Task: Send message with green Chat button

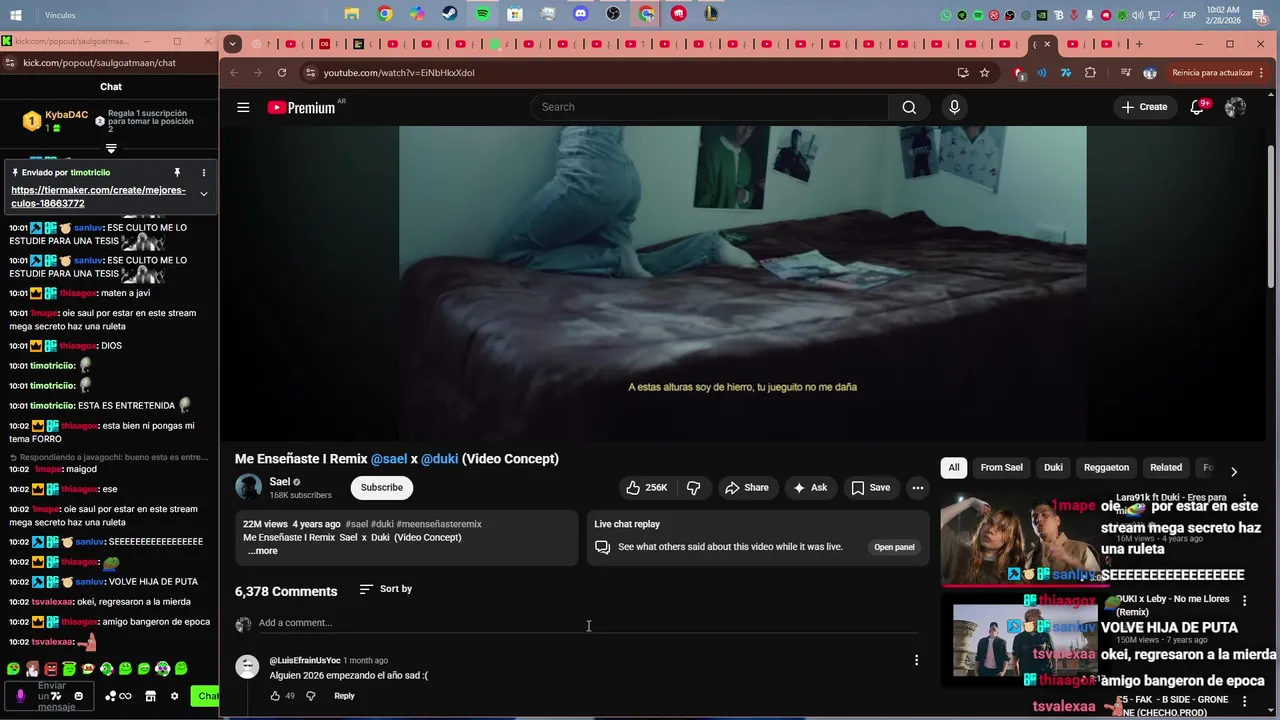Action: point(206,696)
